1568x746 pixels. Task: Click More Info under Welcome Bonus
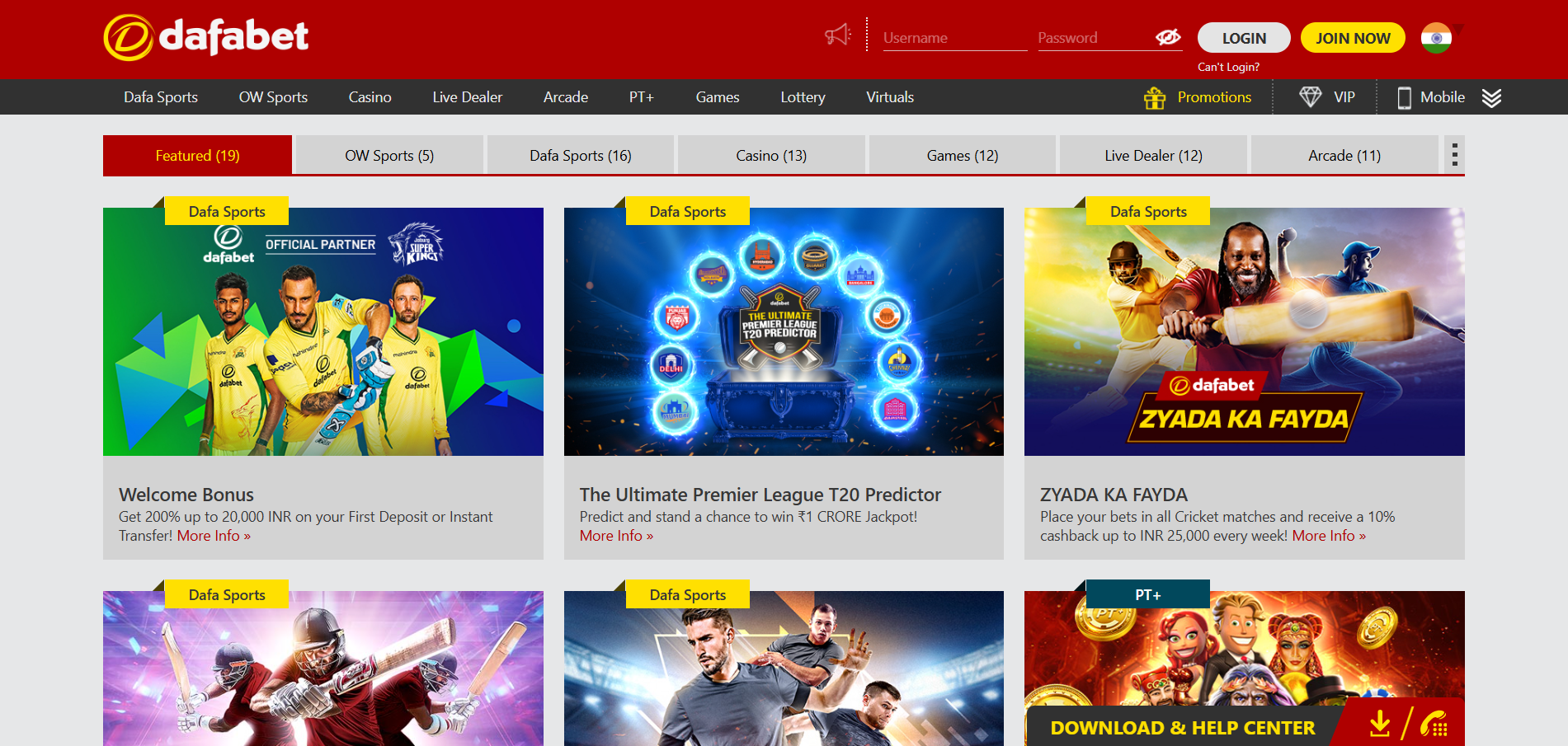coord(214,536)
